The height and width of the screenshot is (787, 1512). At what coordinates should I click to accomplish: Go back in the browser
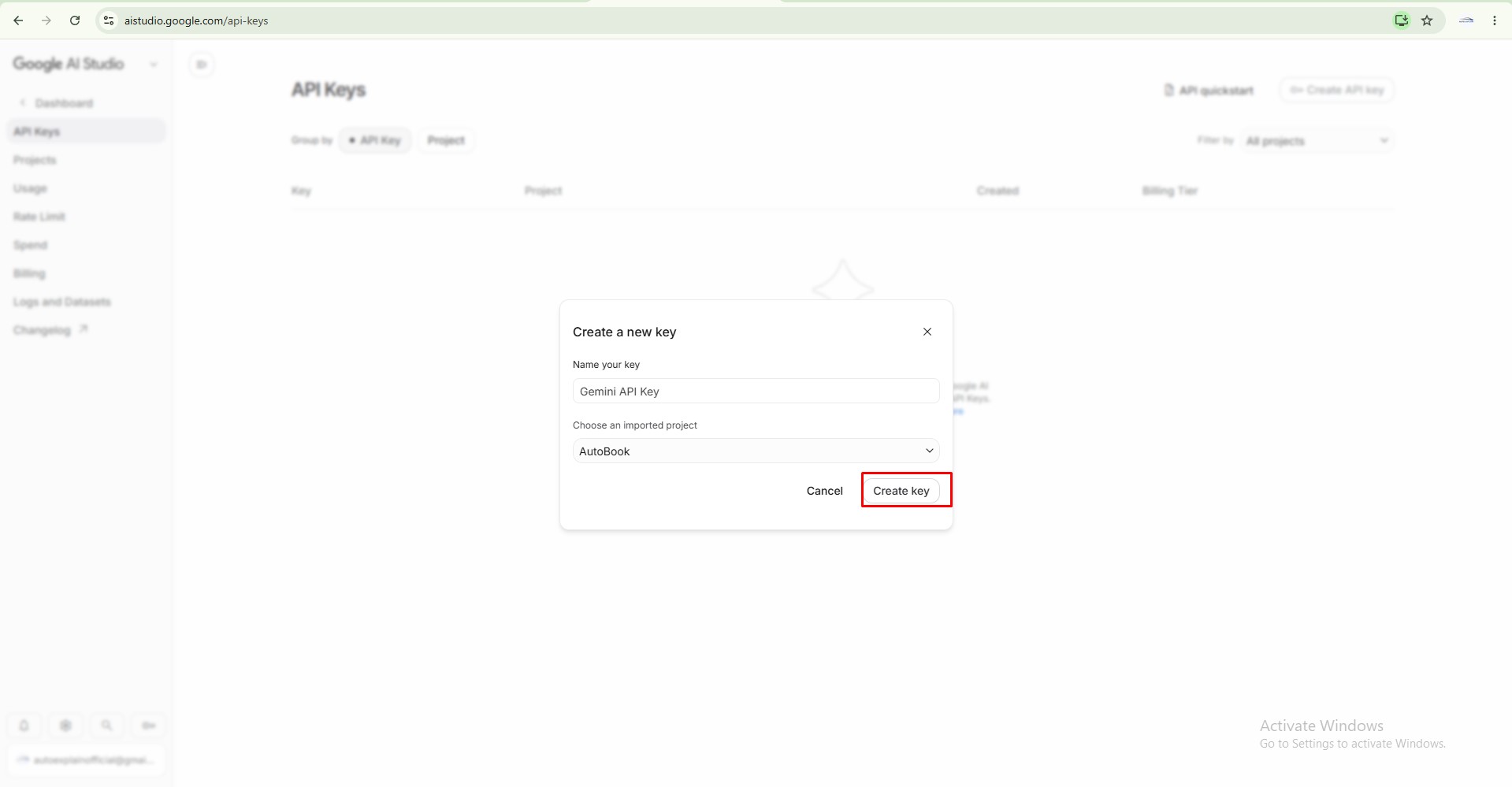click(x=18, y=20)
